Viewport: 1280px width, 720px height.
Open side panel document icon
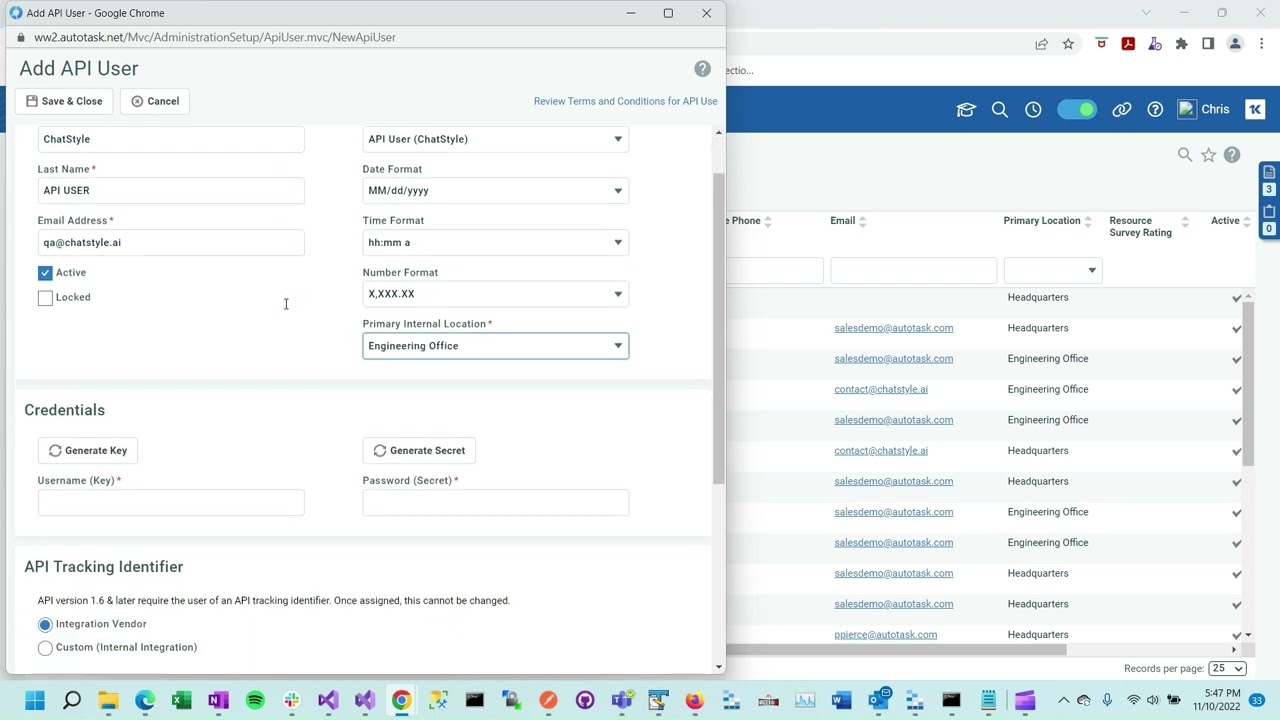1269,172
